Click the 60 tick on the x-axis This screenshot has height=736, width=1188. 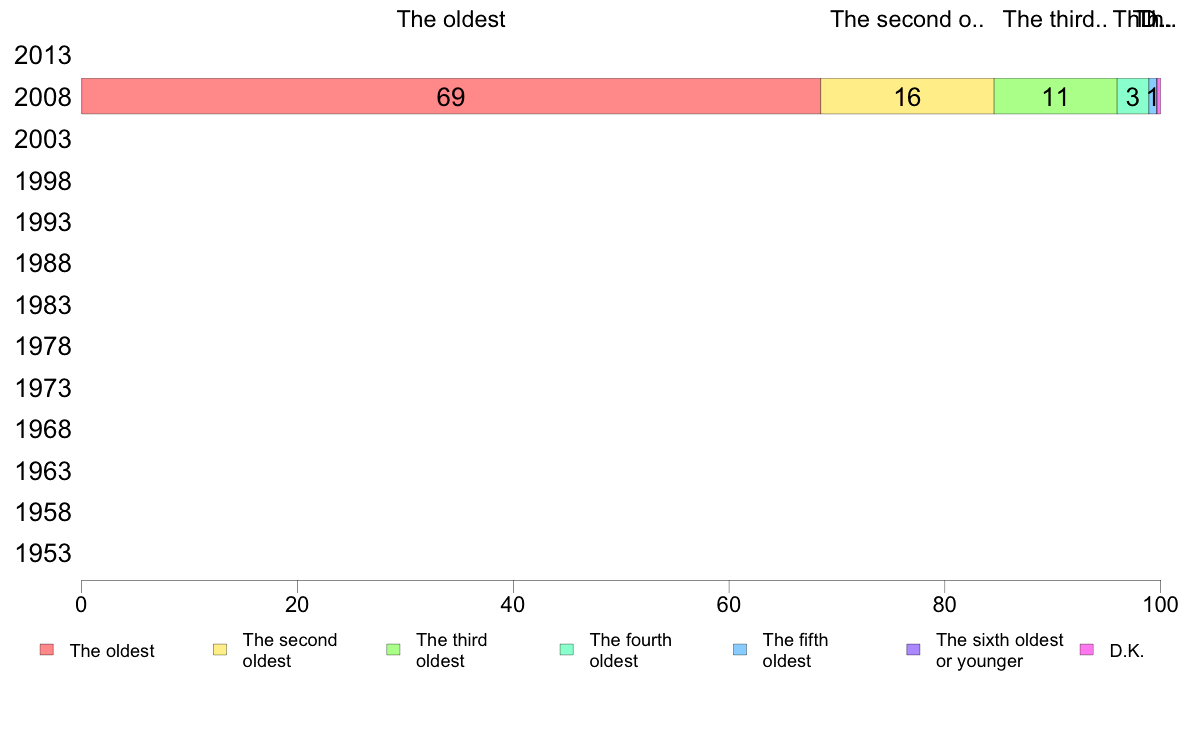click(729, 604)
